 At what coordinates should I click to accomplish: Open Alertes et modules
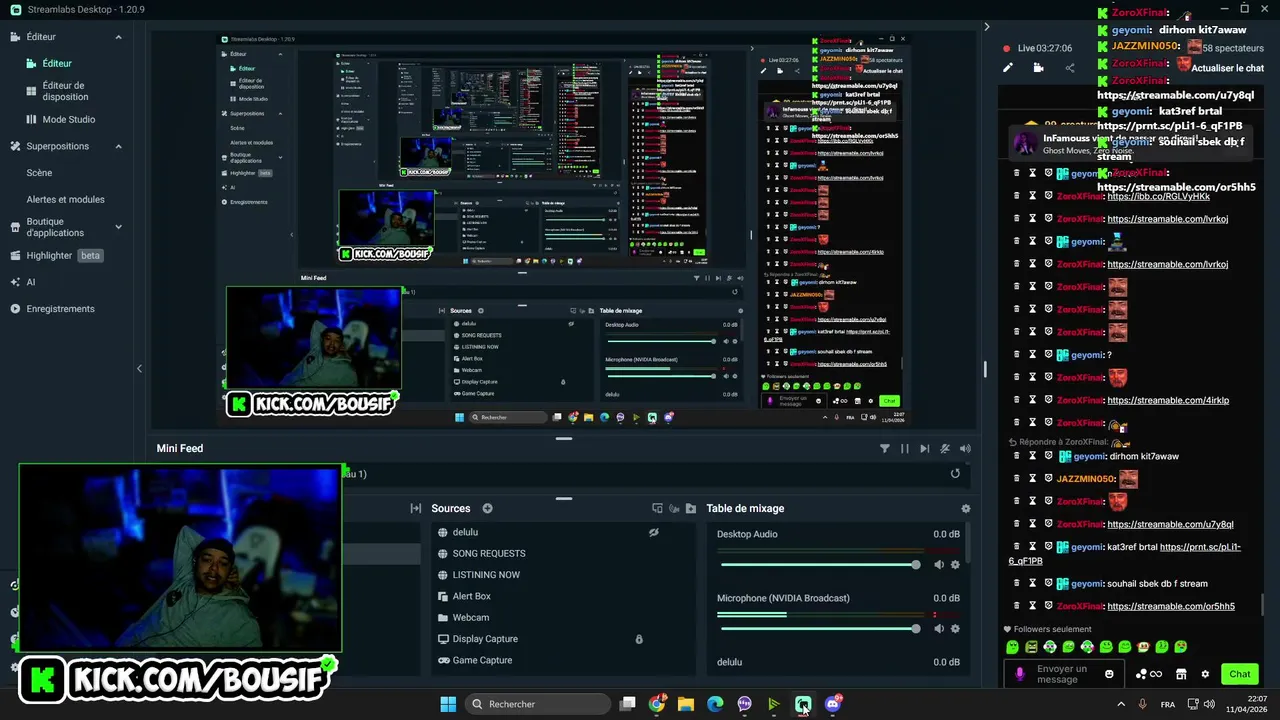point(65,199)
